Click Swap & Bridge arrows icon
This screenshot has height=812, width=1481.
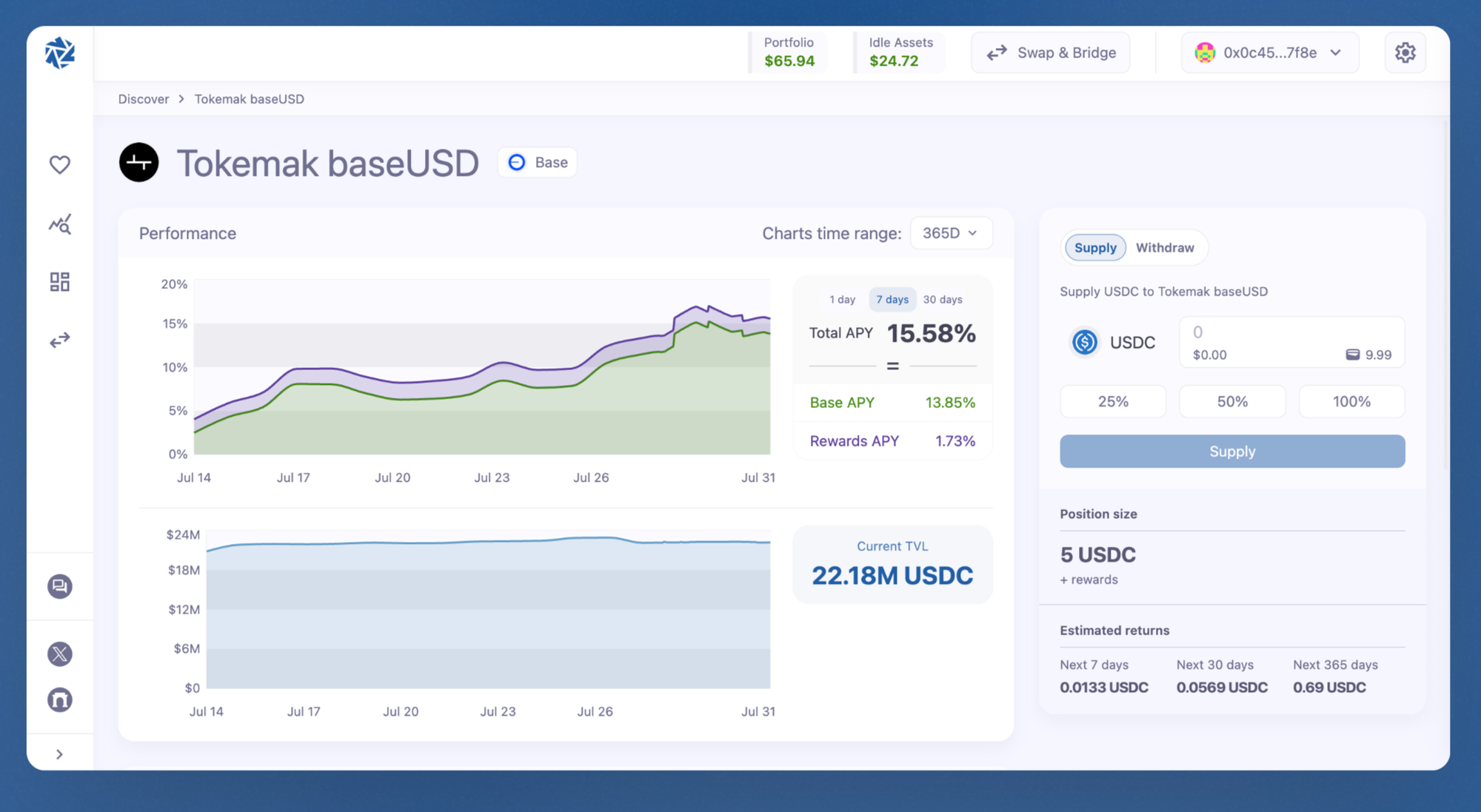(x=997, y=53)
